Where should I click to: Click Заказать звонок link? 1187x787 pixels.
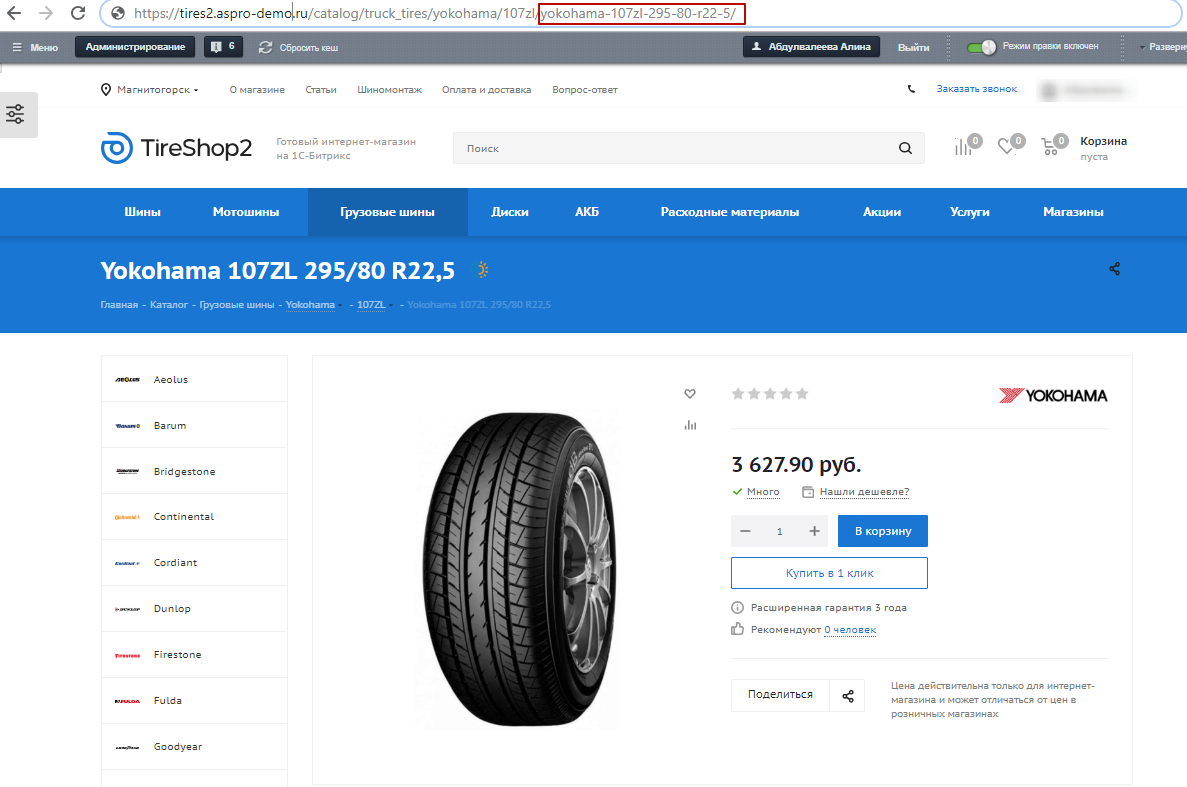click(977, 89)
